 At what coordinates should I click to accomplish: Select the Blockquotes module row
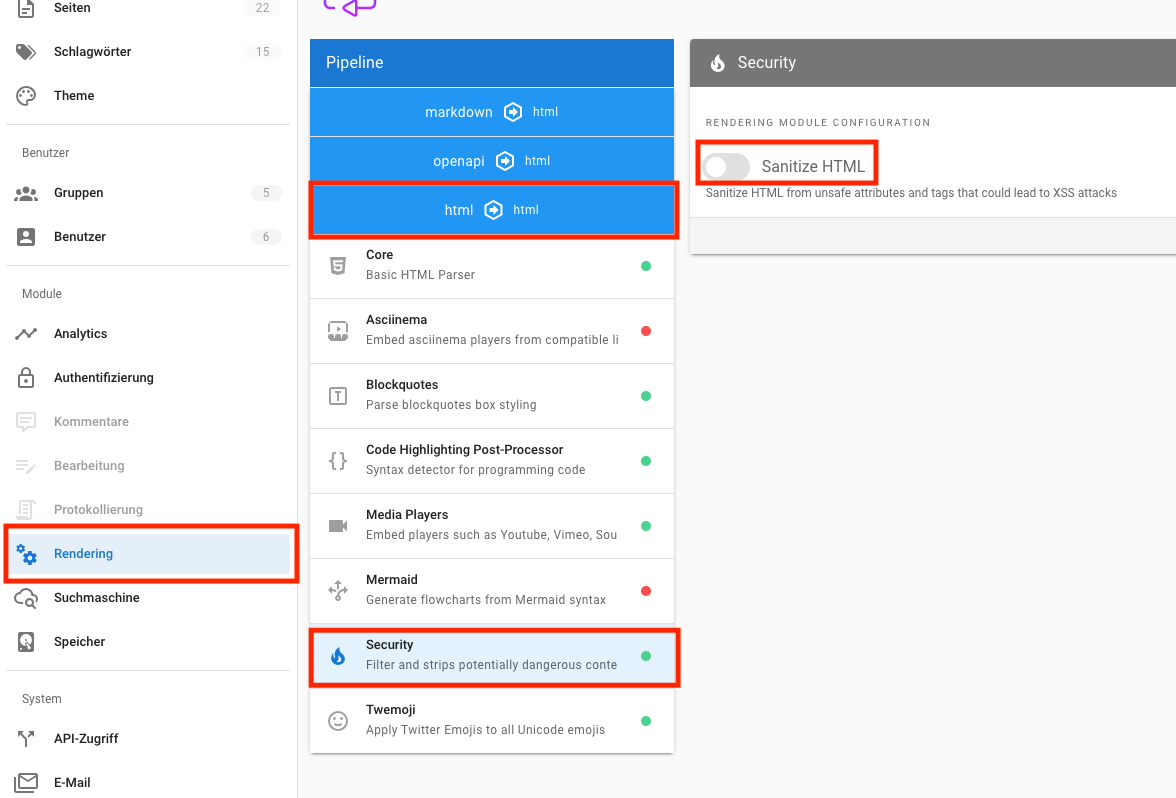coord(492,396)
